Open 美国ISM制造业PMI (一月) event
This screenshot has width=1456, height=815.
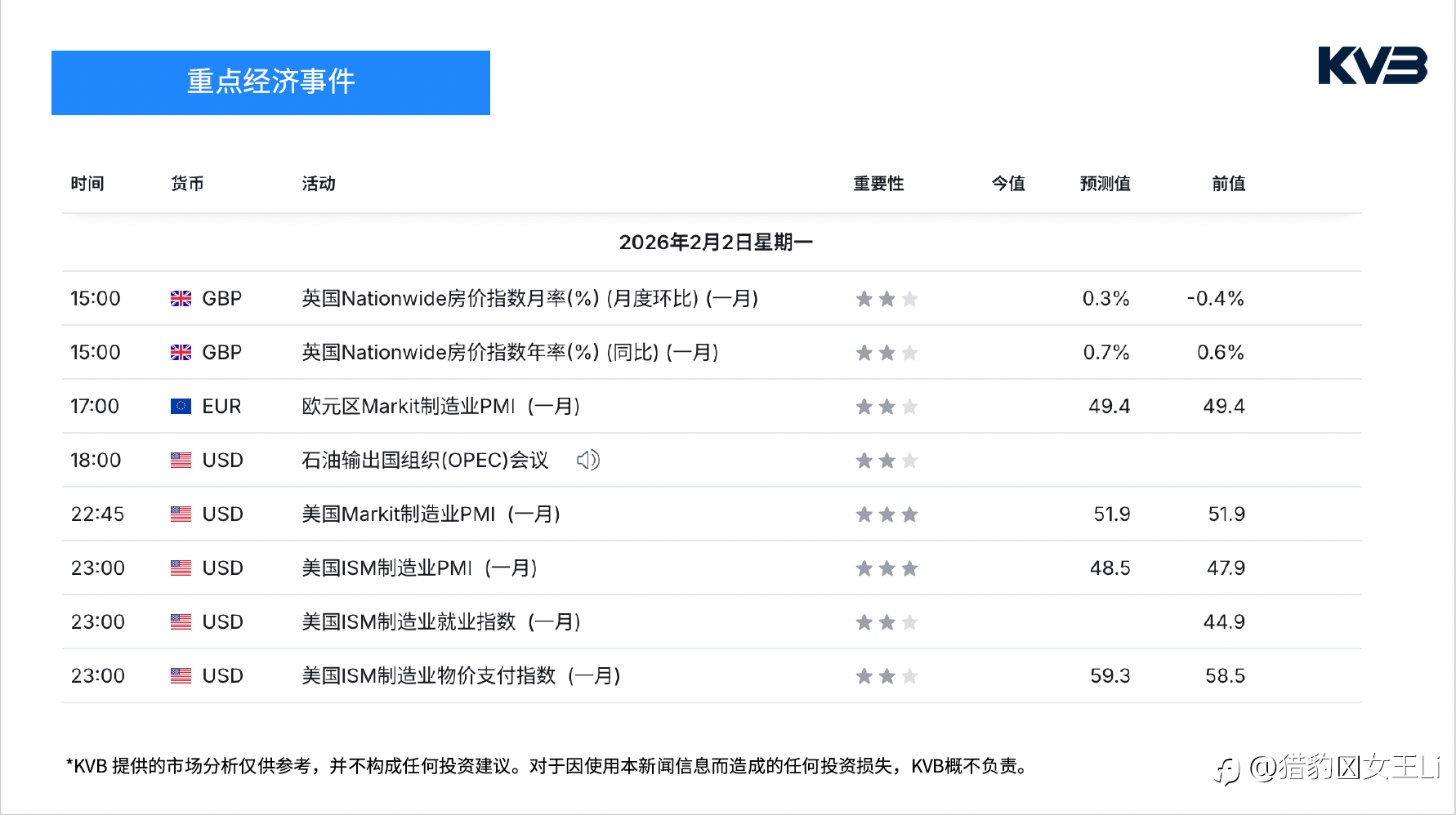click(x=420, y=568)
